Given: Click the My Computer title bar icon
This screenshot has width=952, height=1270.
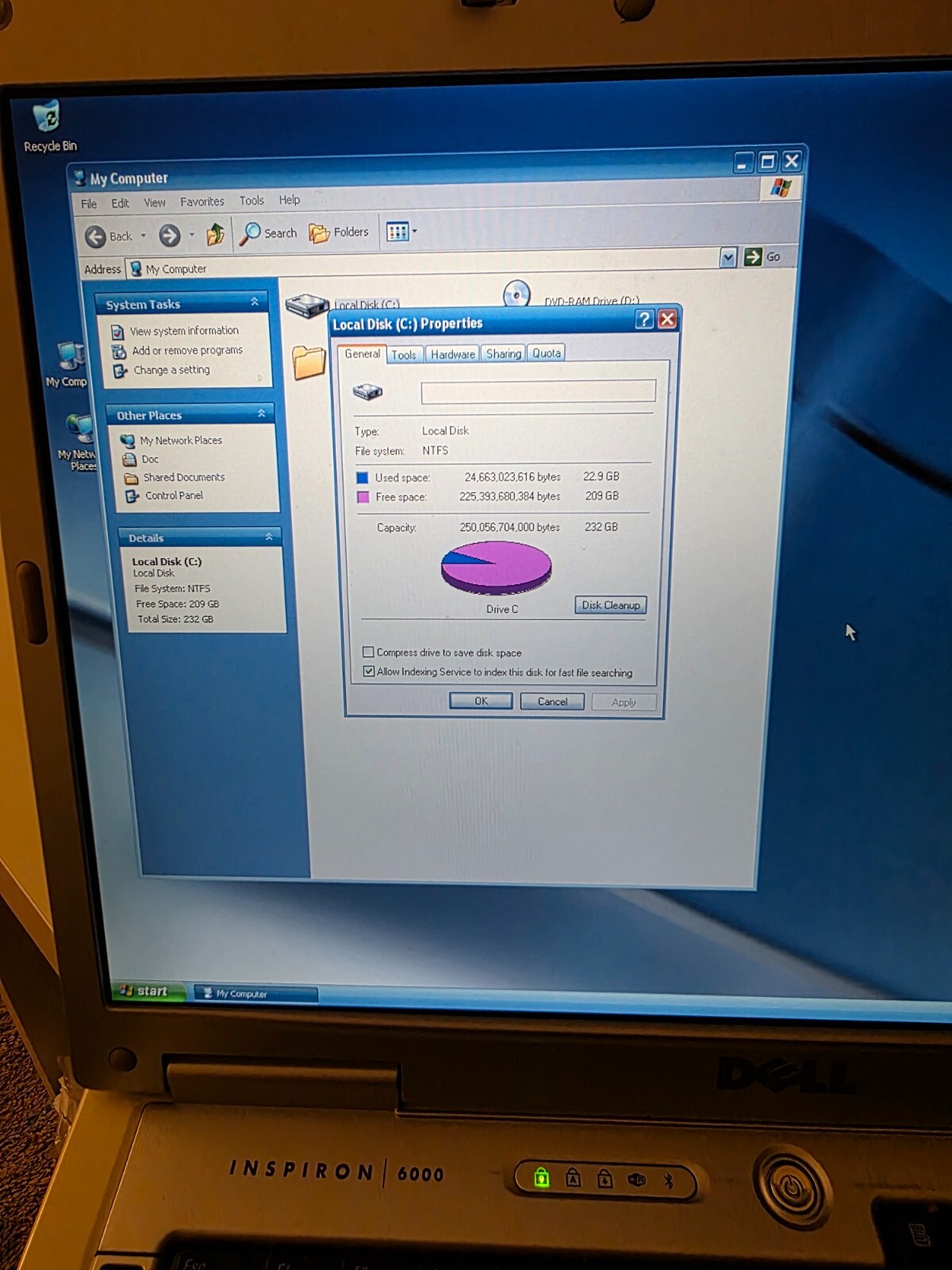Looking at the screenshot, I should 79,178.
